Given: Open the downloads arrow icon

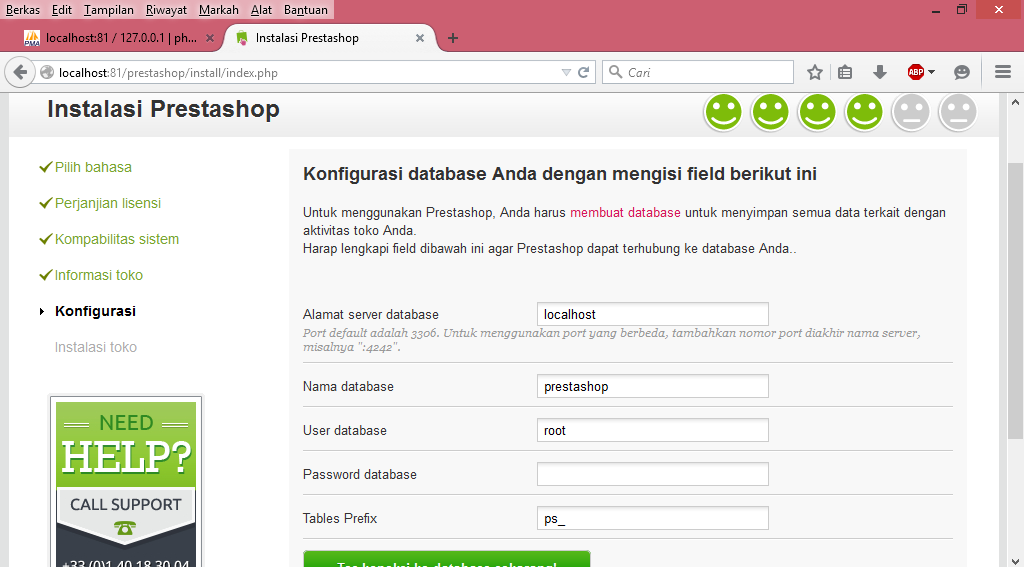Looking at the screenshot, I should pyautogui.click(x=880, y=73).
